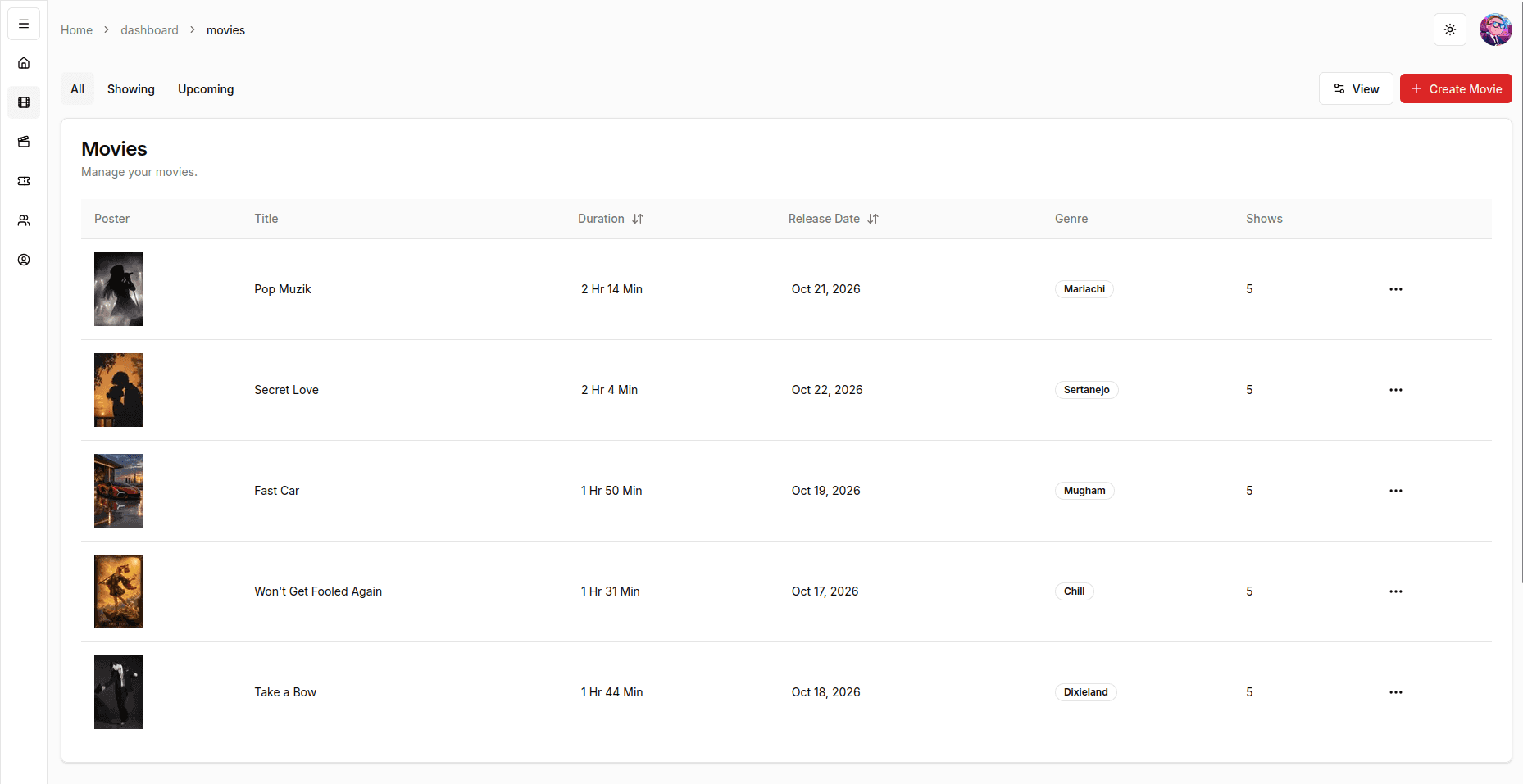1523x784 pixels.
Task: Click the Create Movie button
Action: (1456, 88)
